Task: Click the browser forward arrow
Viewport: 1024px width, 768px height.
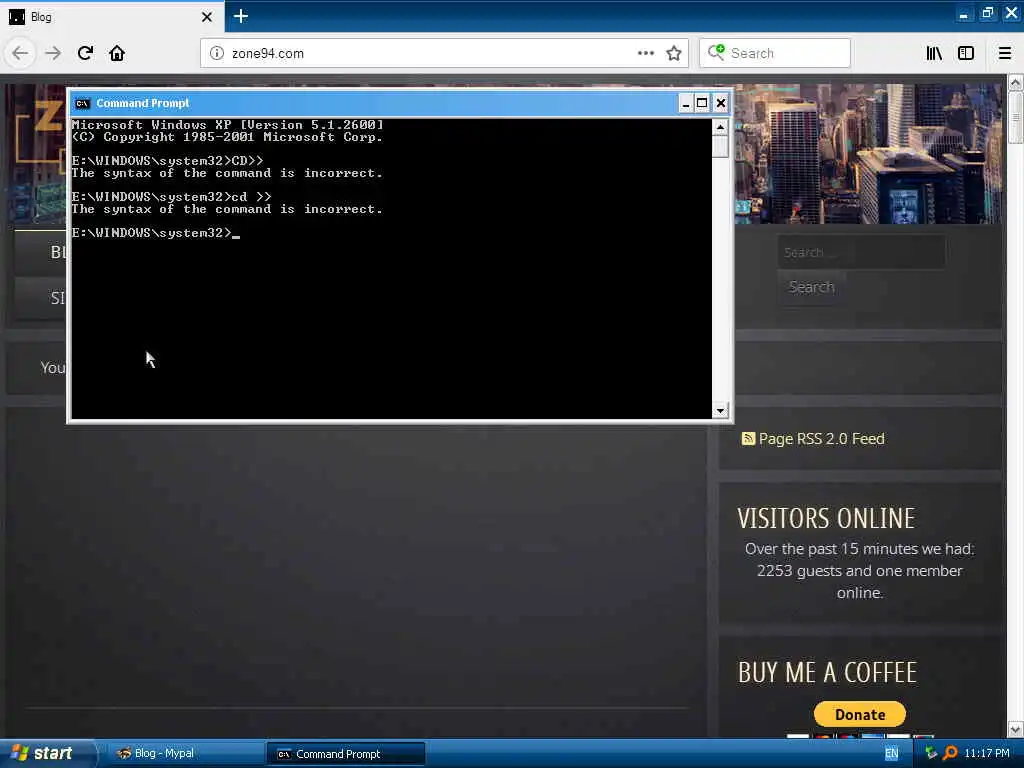Action: (x=53, y=53)
